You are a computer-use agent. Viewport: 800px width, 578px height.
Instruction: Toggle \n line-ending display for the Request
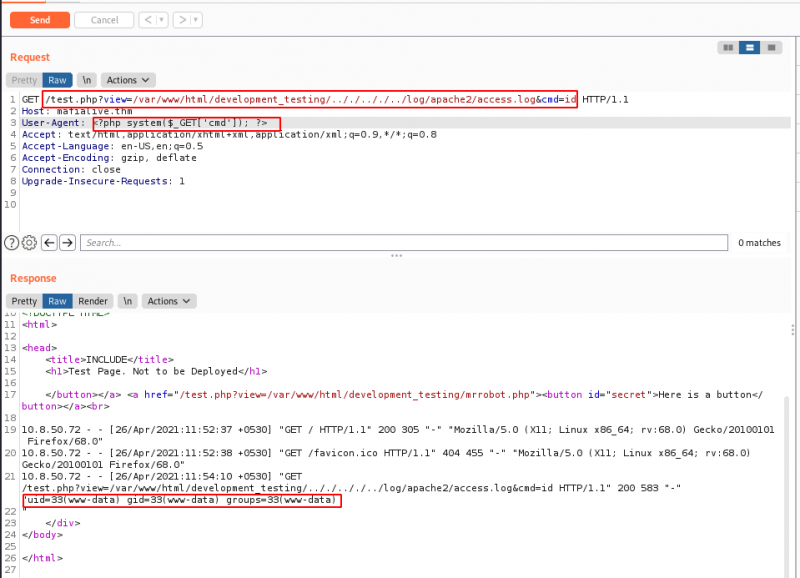(84, 80)
